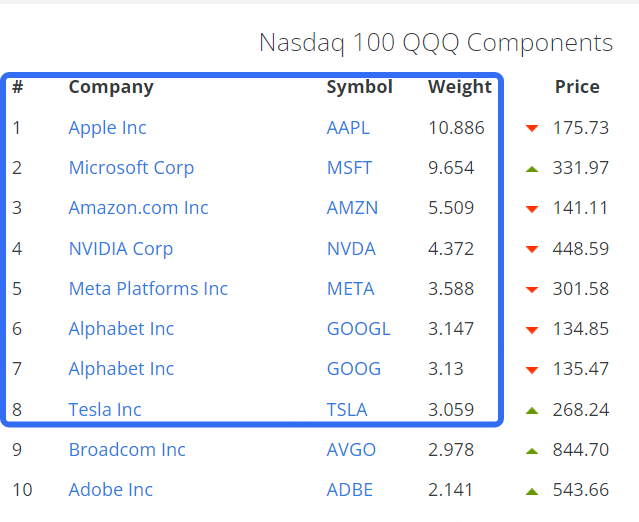Screen dimensions: 639x522
Task: Click the GOOGL ticker symbol
Action: 358,329
